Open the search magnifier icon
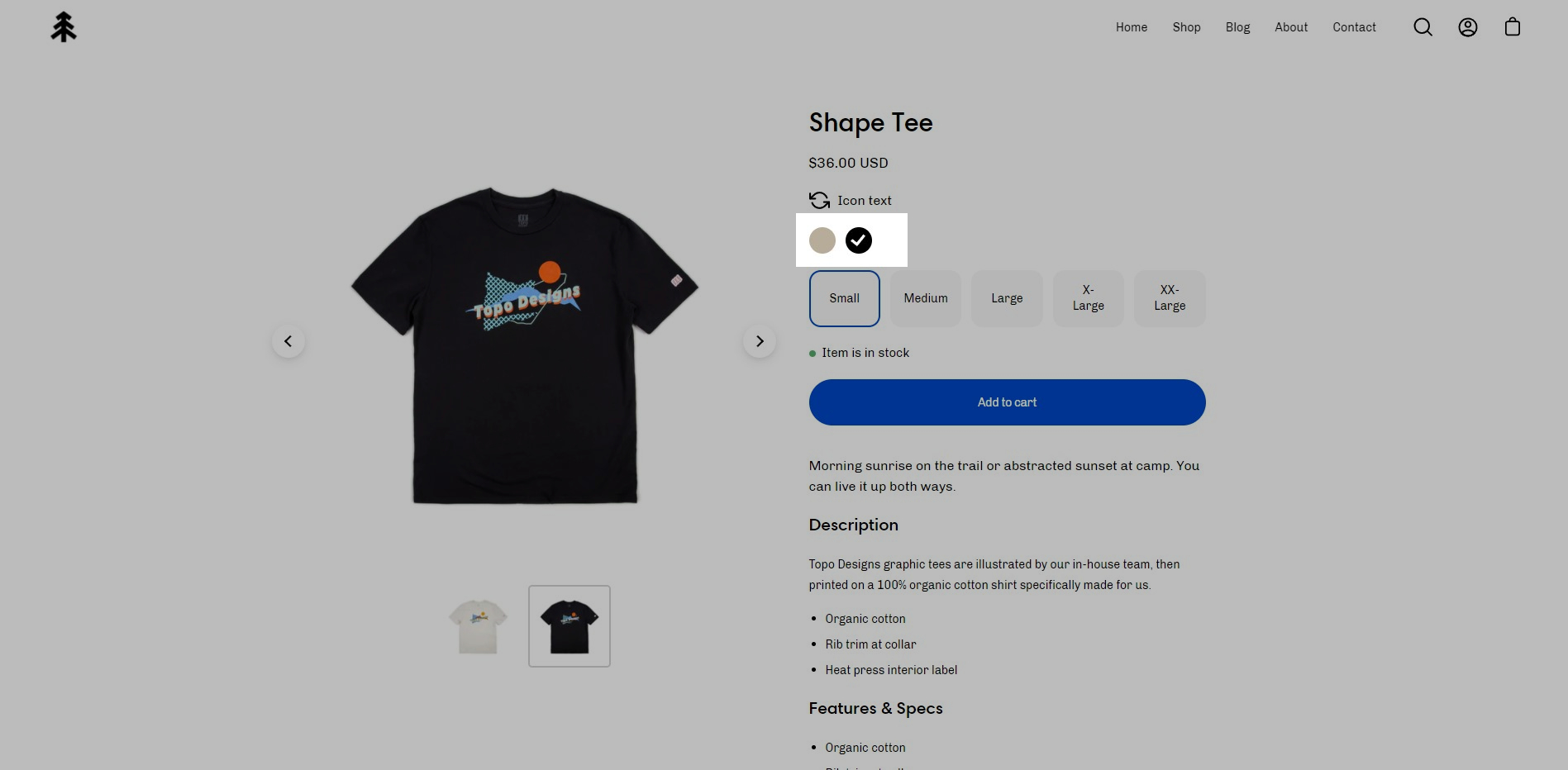 (1423, 27)
